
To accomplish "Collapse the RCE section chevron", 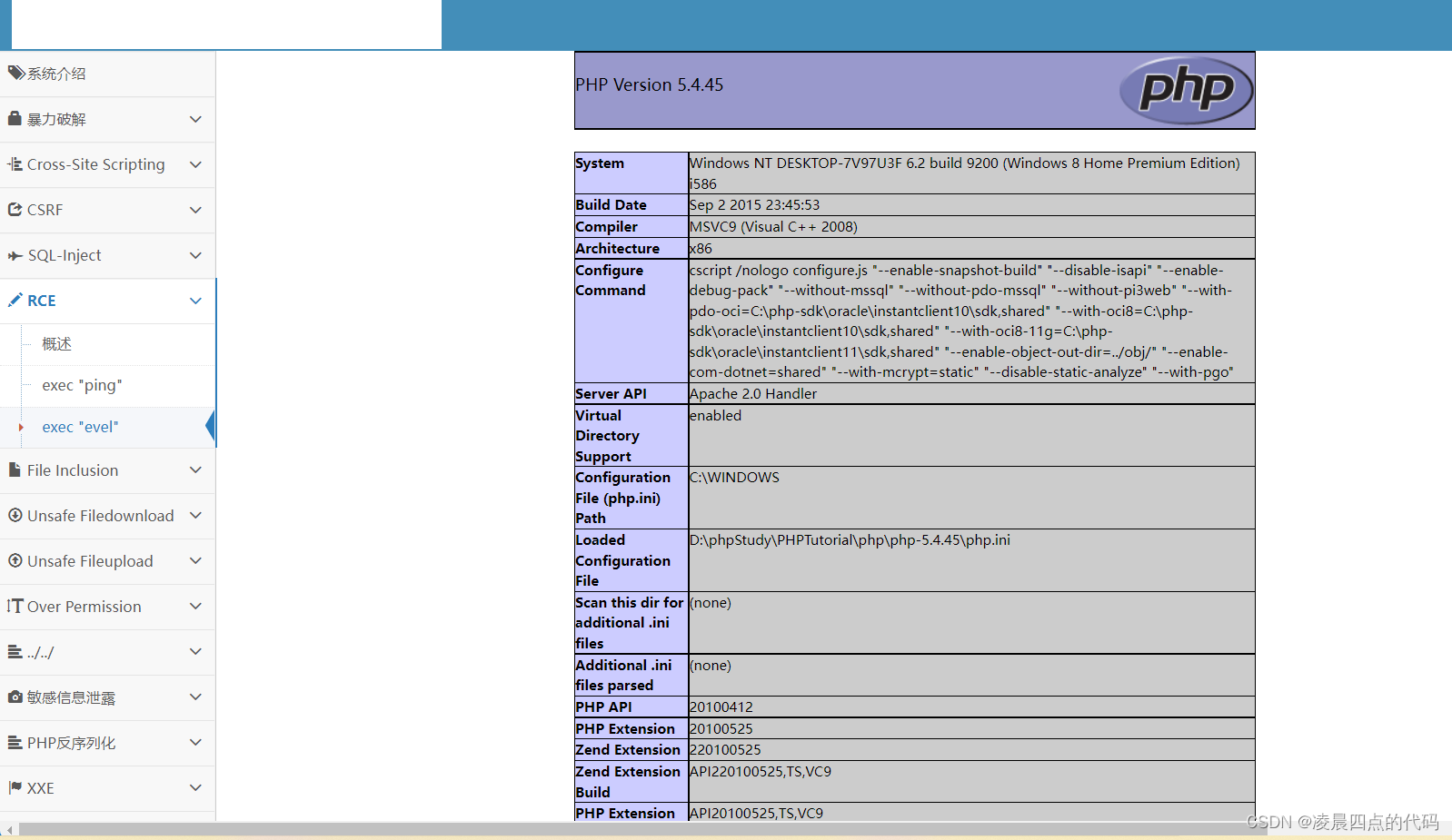I will (x=195, y=301).
